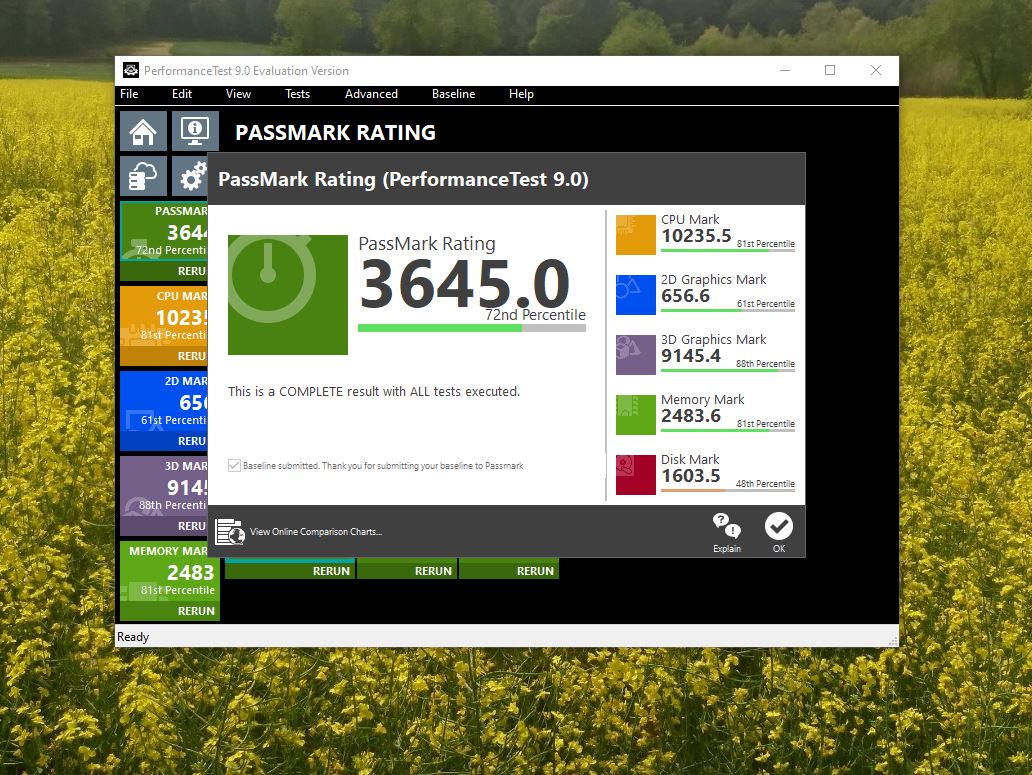The width and height of the screenshot is (1032, 775).
Task: Open the Baseline menu
Action: pos(453,94)
